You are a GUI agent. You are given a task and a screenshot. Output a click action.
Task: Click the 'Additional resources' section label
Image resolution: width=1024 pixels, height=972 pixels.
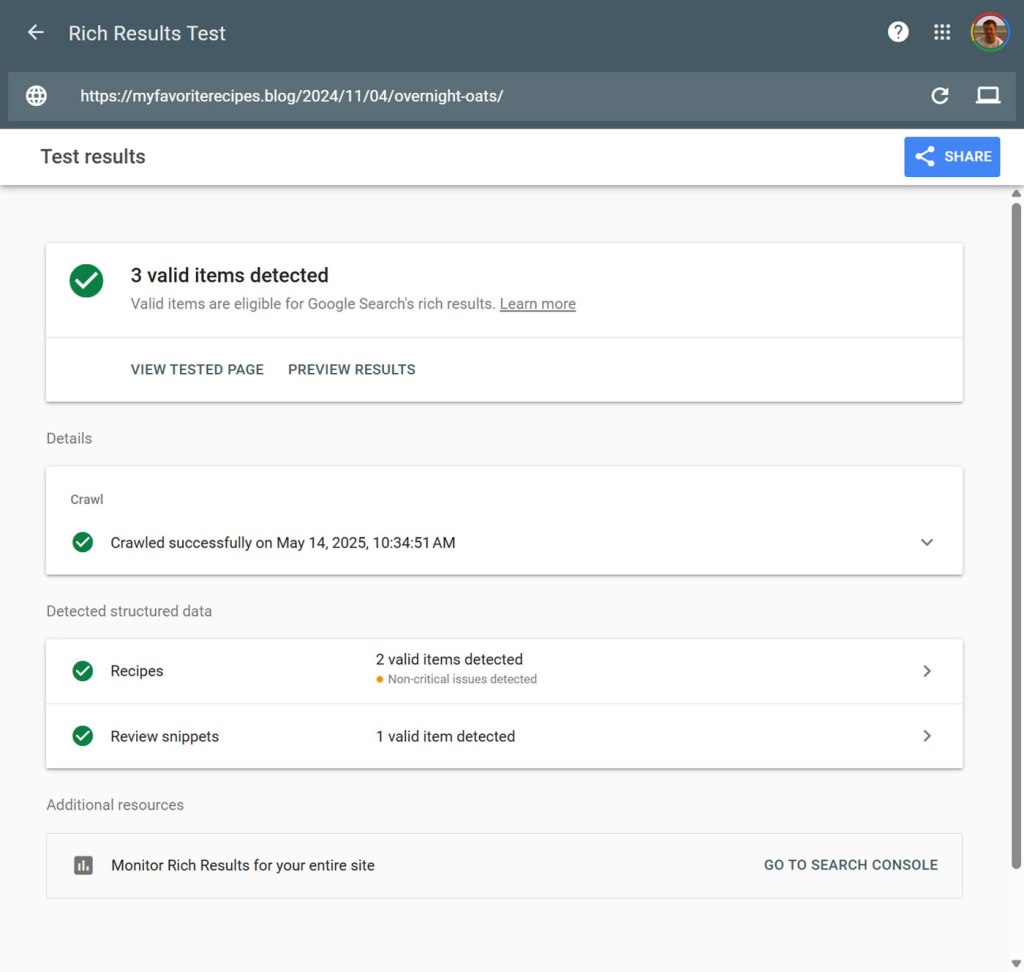pyautogui.click(x=115, y=805)
